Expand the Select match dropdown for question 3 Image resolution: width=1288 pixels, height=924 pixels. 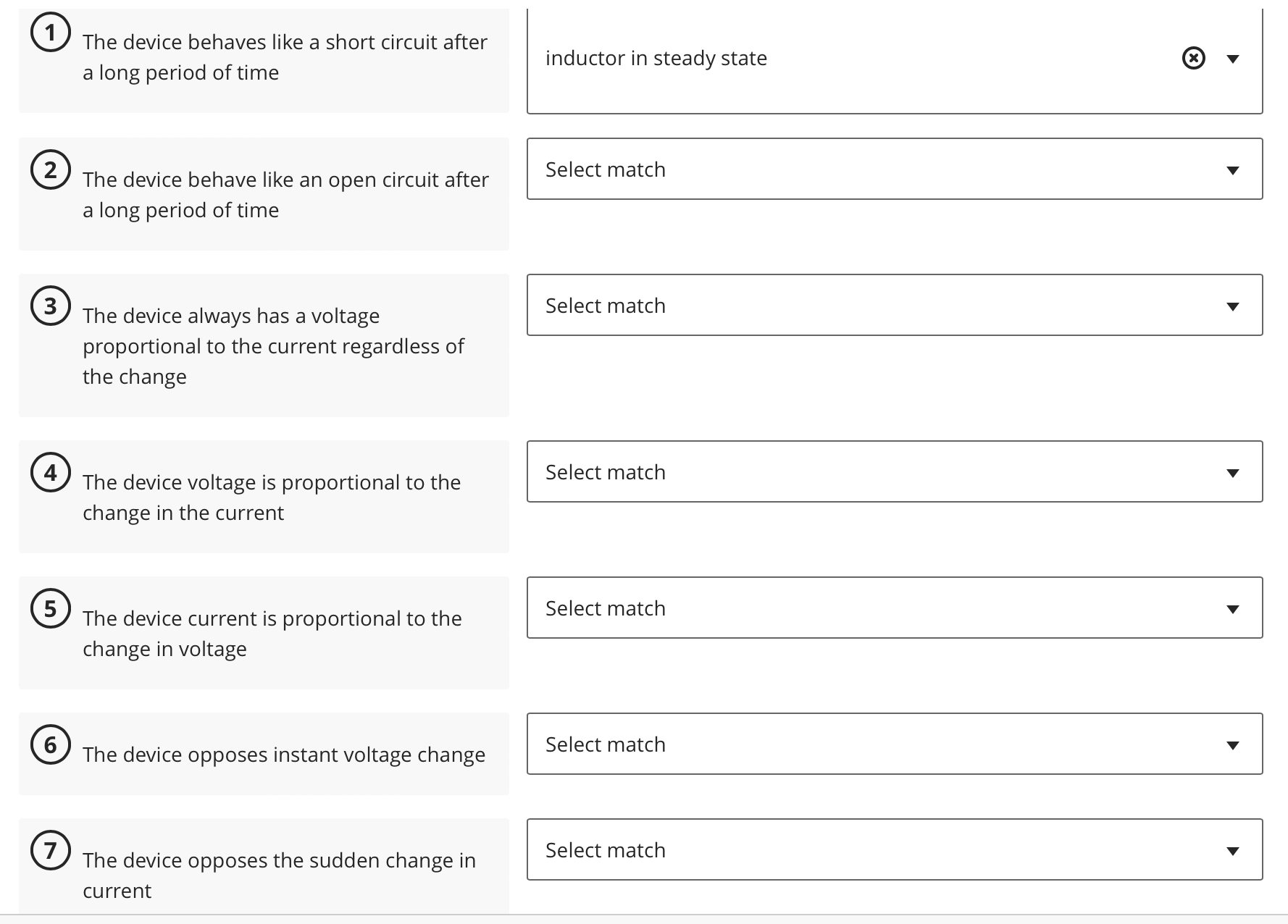(x=895, y=305)
